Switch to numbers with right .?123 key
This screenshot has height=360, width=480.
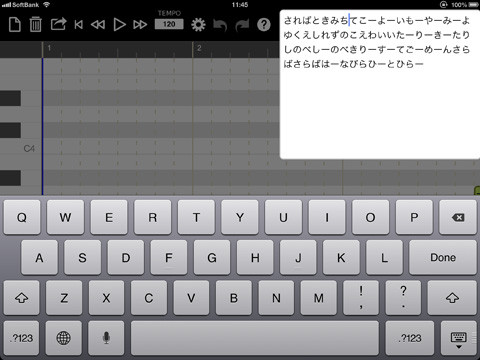tap(410, 338)
